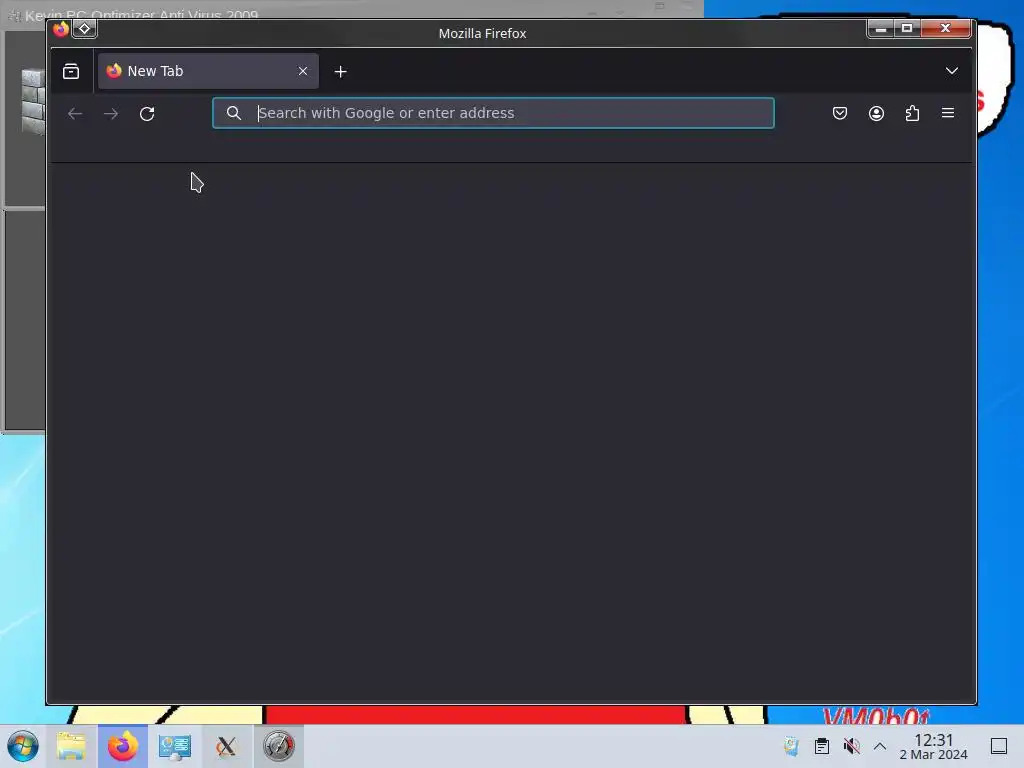
Task: Close the Mozilla Firefox window
Action: 945,28
